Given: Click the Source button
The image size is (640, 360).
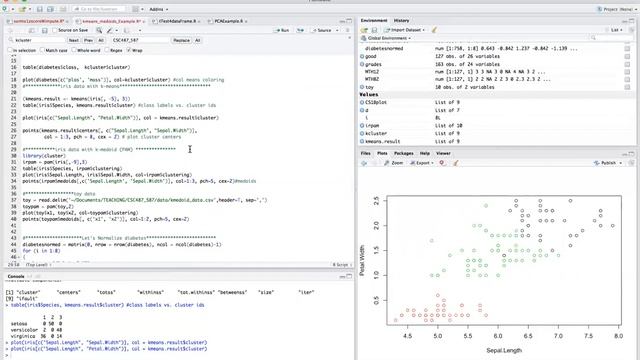Looking at the screenshot, I should point(322,30).
